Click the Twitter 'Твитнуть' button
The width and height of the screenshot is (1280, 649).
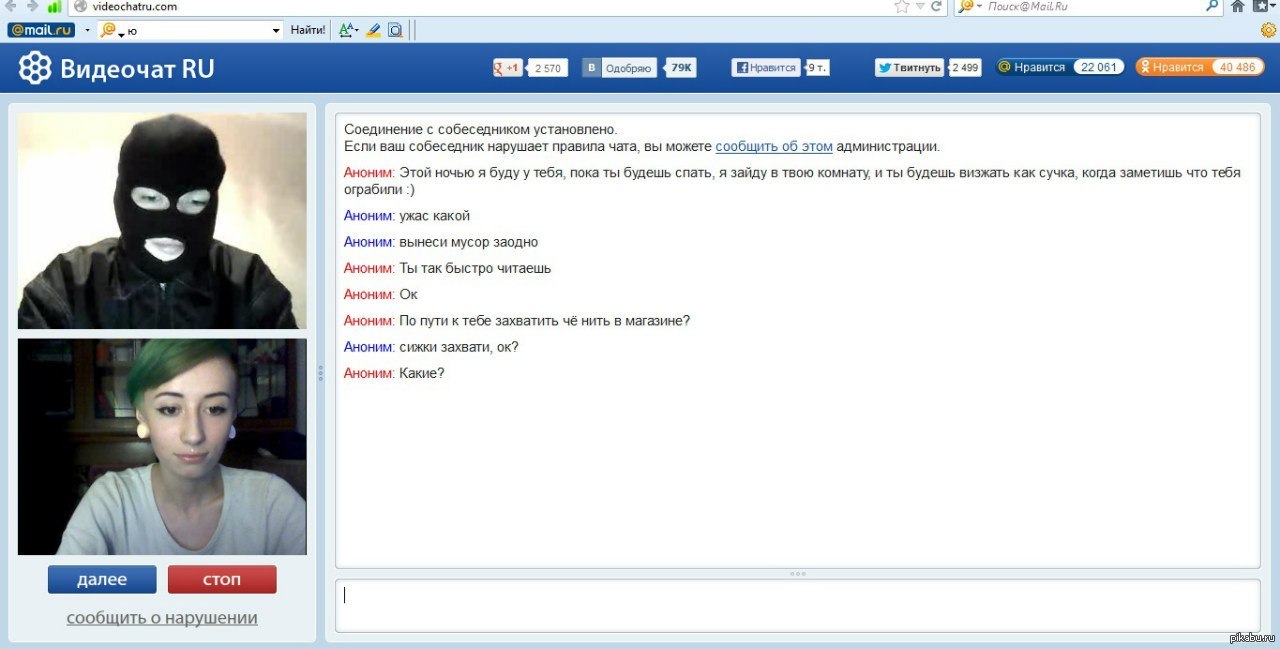pyautogui.click(x=909, y=68)
